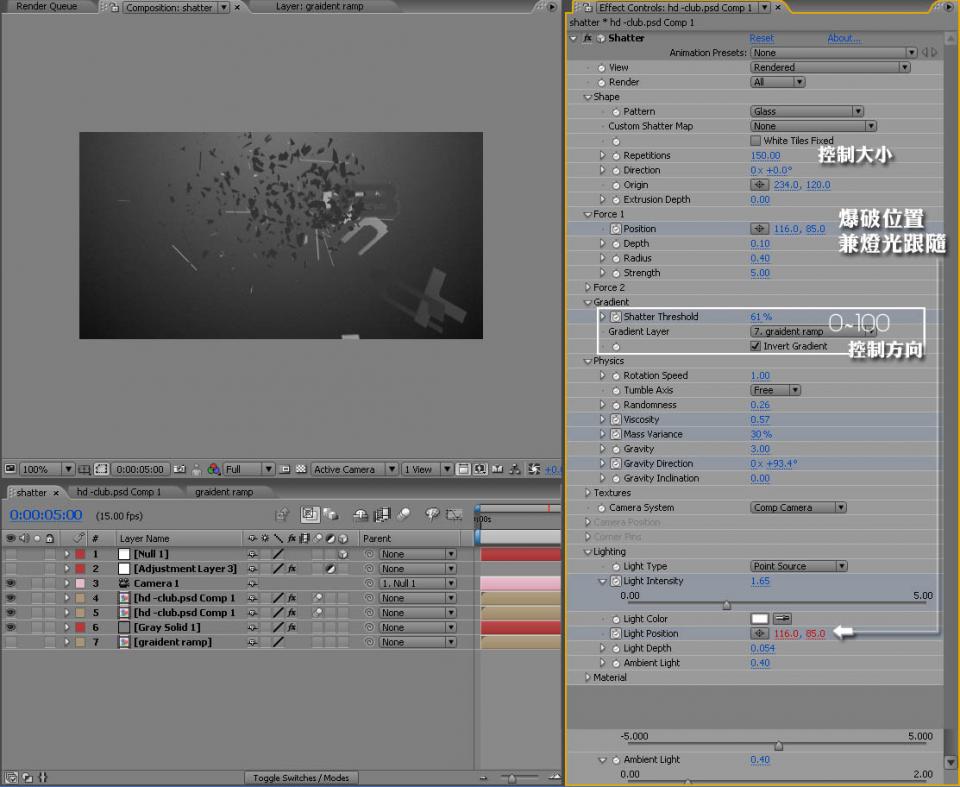
Task: Open the Pattern dropdown set to Glass
Action: [806, 112]
